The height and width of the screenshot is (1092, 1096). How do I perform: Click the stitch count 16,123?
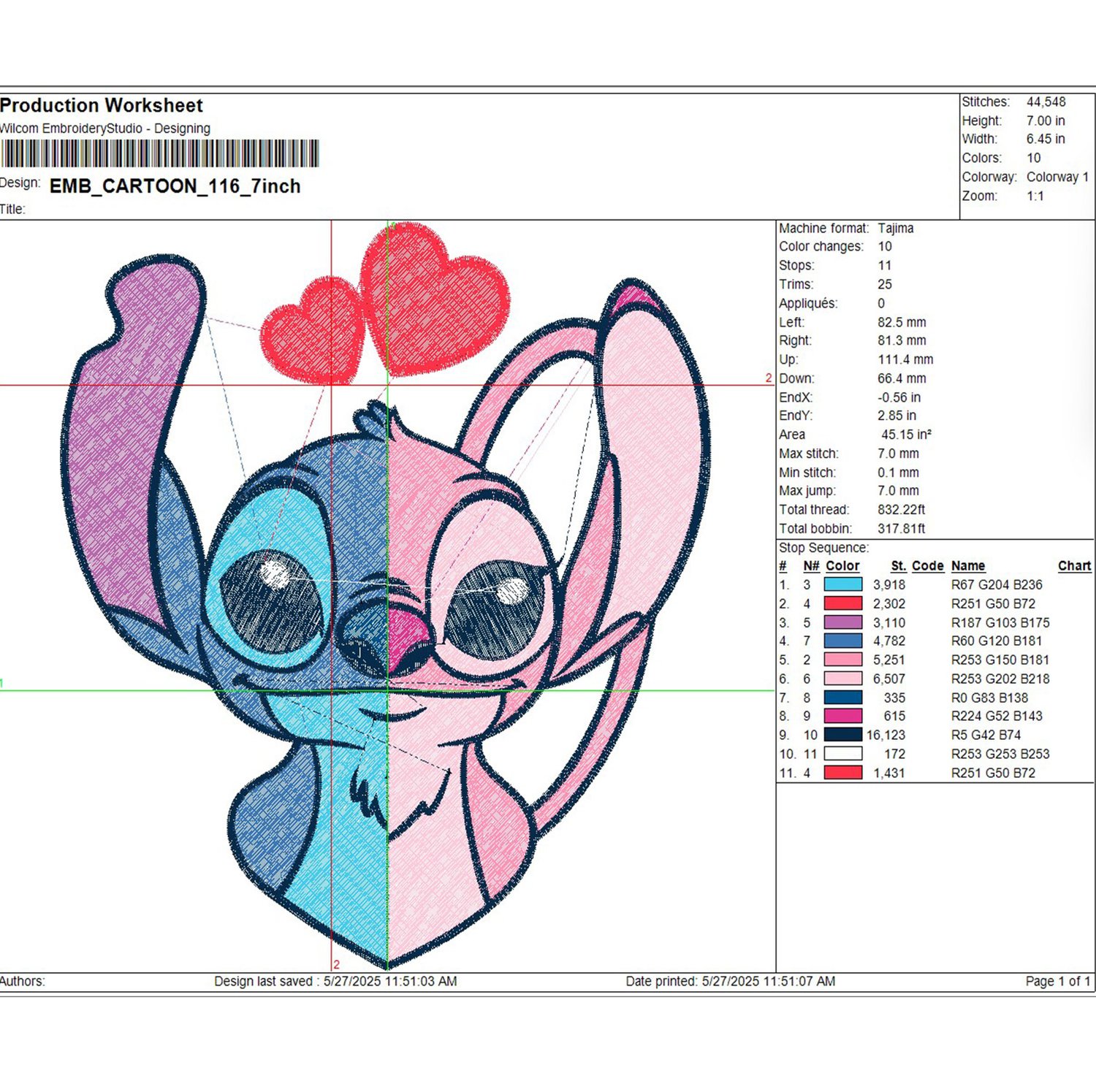[886, 736]
